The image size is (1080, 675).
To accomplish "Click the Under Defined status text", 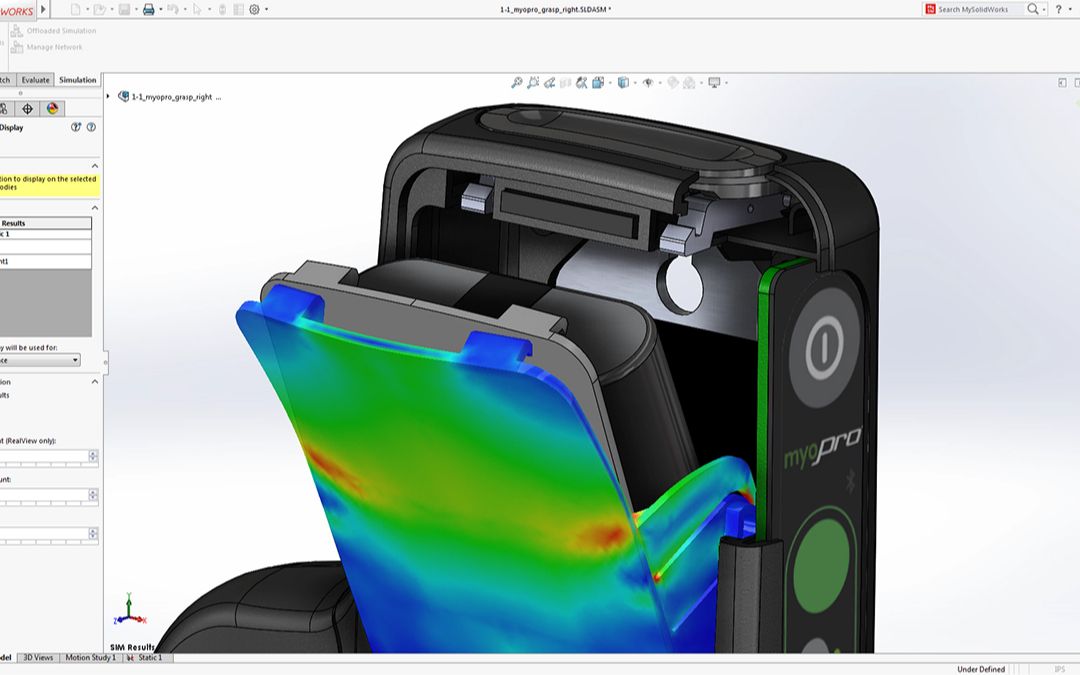I will coord(980,668).
